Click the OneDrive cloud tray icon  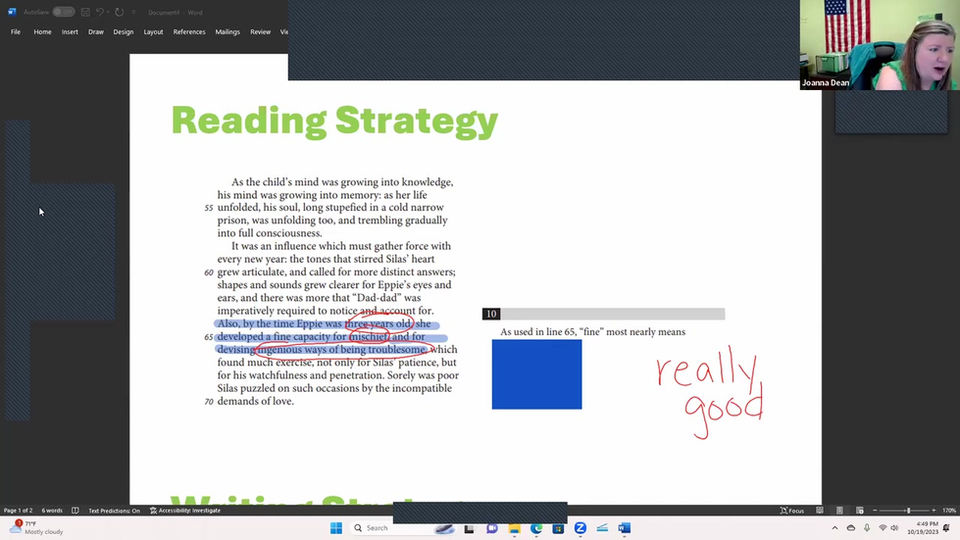coord(851,528)
